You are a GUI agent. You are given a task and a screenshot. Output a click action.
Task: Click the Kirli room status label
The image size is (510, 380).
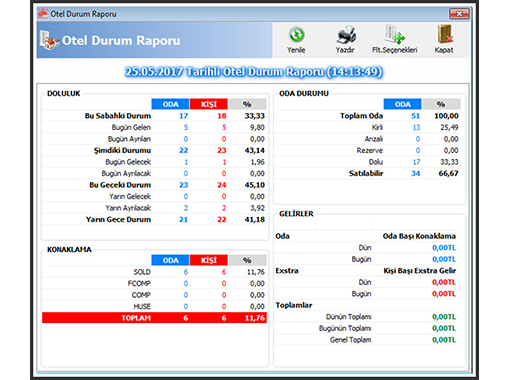point(377,127)
